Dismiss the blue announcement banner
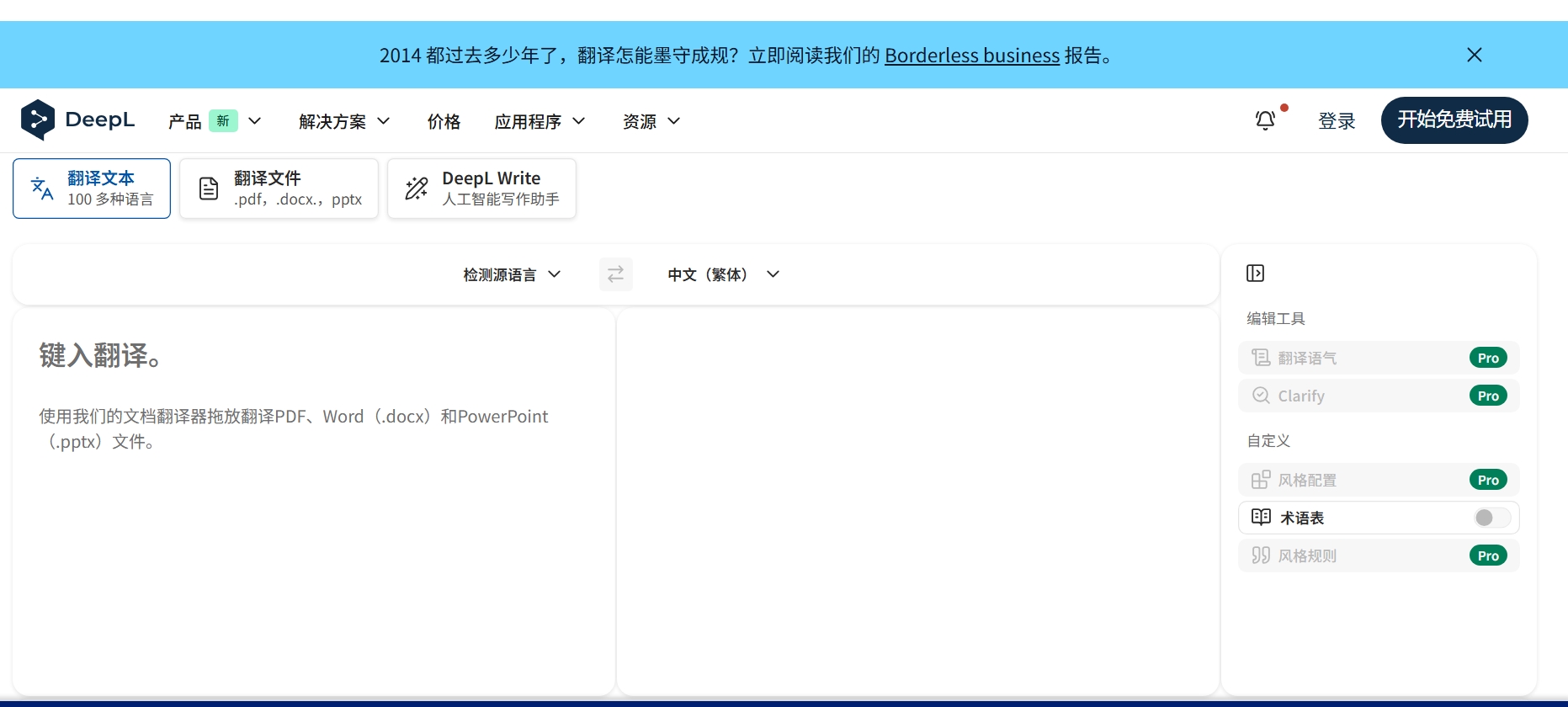1568x707 pixels. click(1474, 55)
